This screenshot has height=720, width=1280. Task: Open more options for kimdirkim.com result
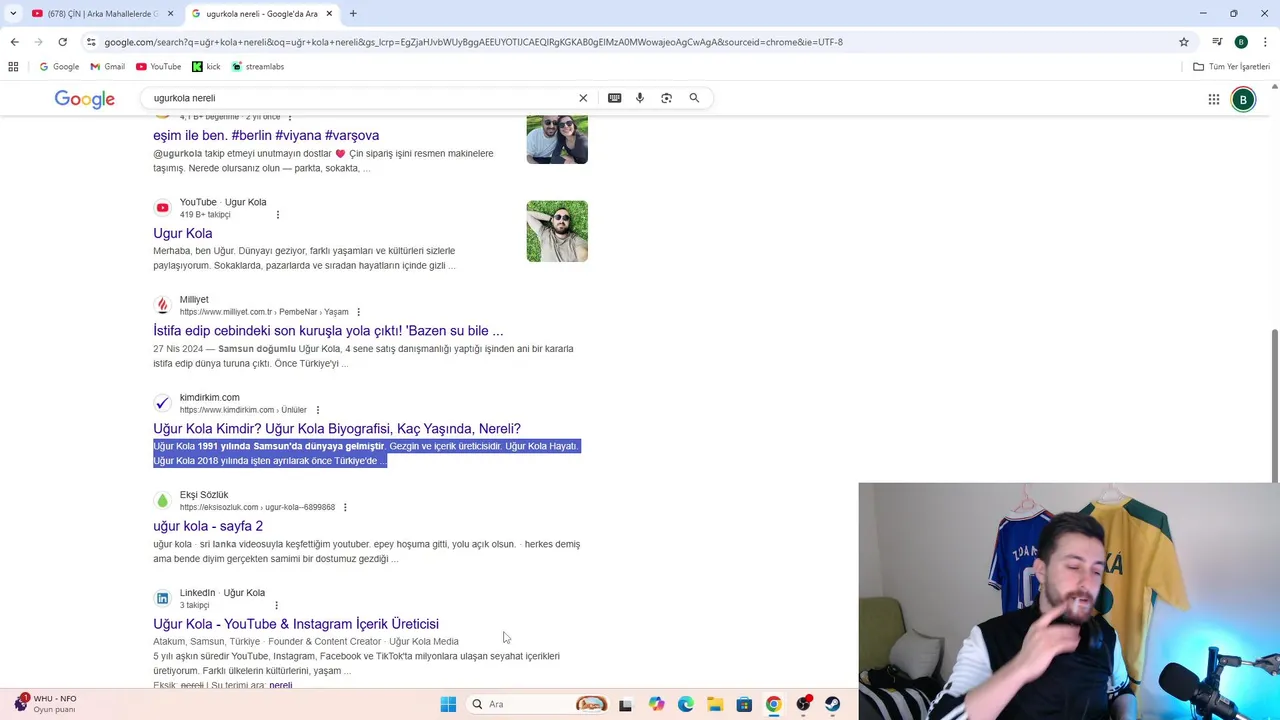click(x=318, y=410)
